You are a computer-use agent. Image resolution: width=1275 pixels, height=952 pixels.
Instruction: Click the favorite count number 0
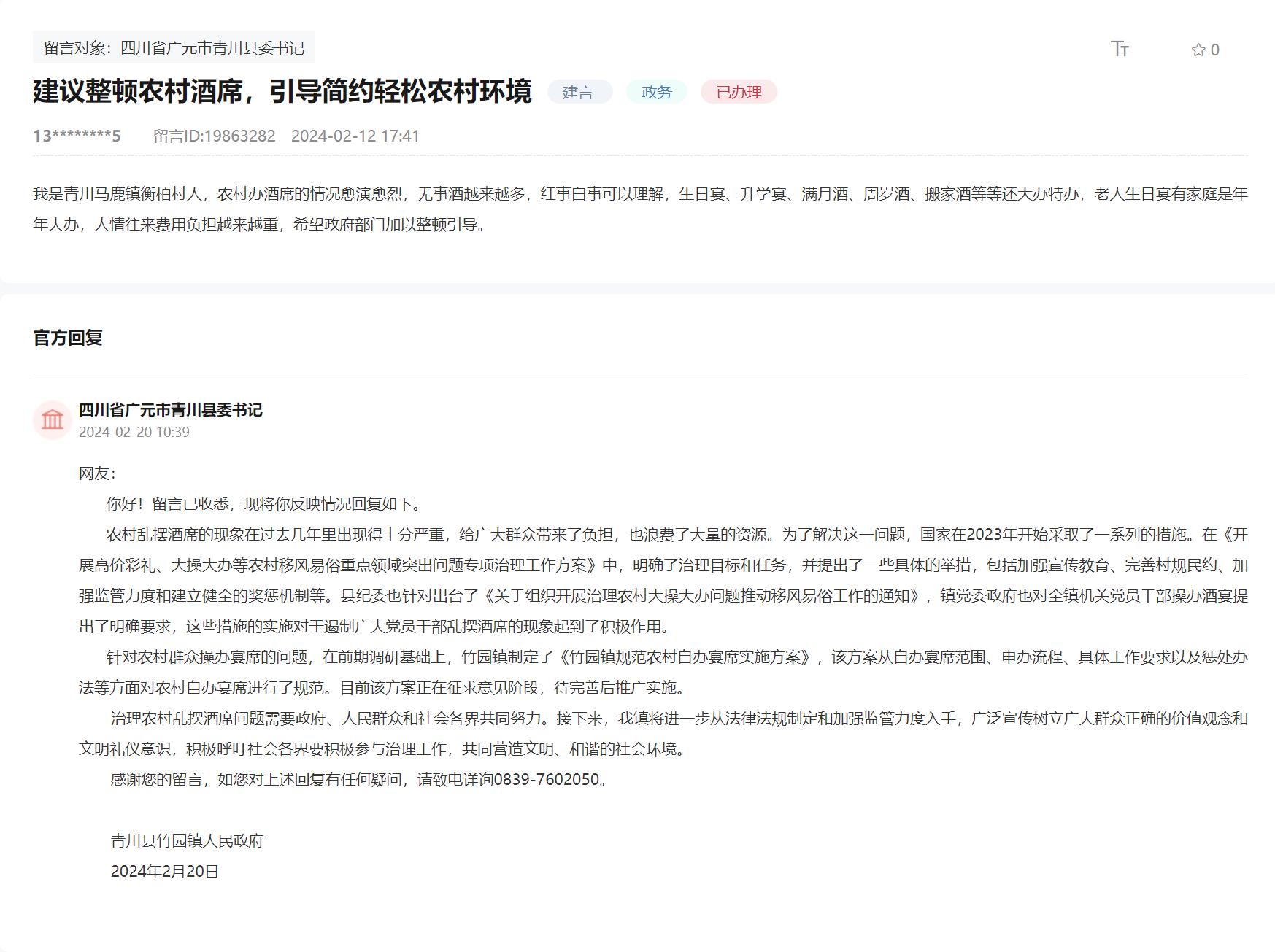pyautogui.click(x=1215, y=50)
